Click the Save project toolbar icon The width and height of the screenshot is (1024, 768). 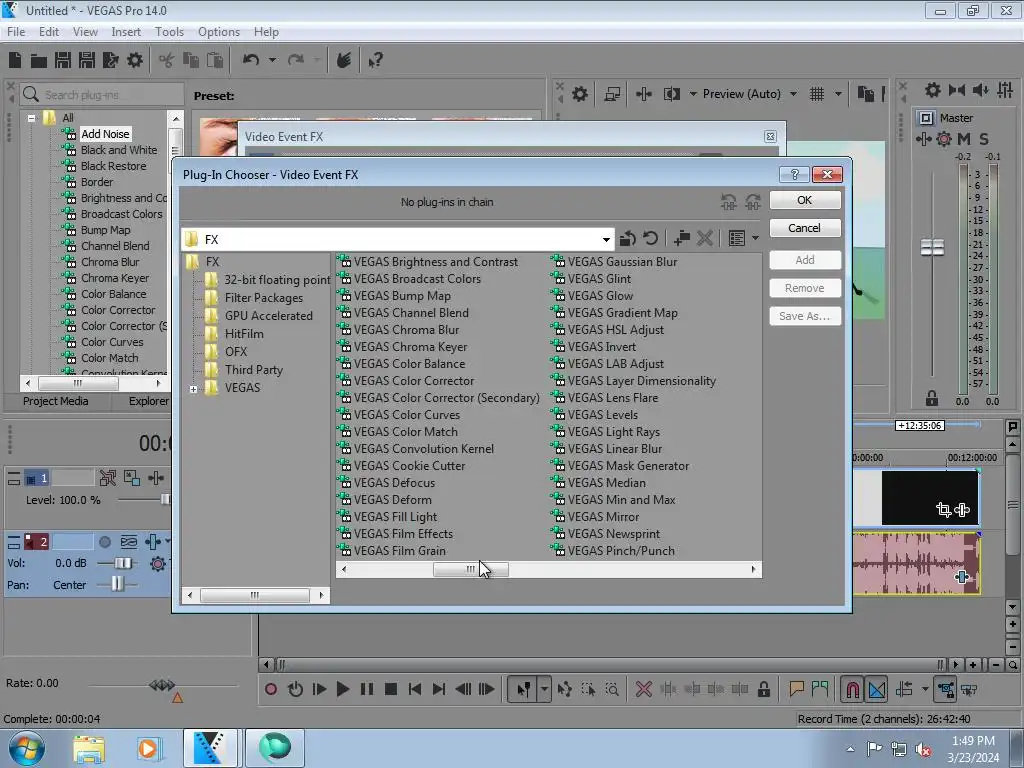[63, 60]
